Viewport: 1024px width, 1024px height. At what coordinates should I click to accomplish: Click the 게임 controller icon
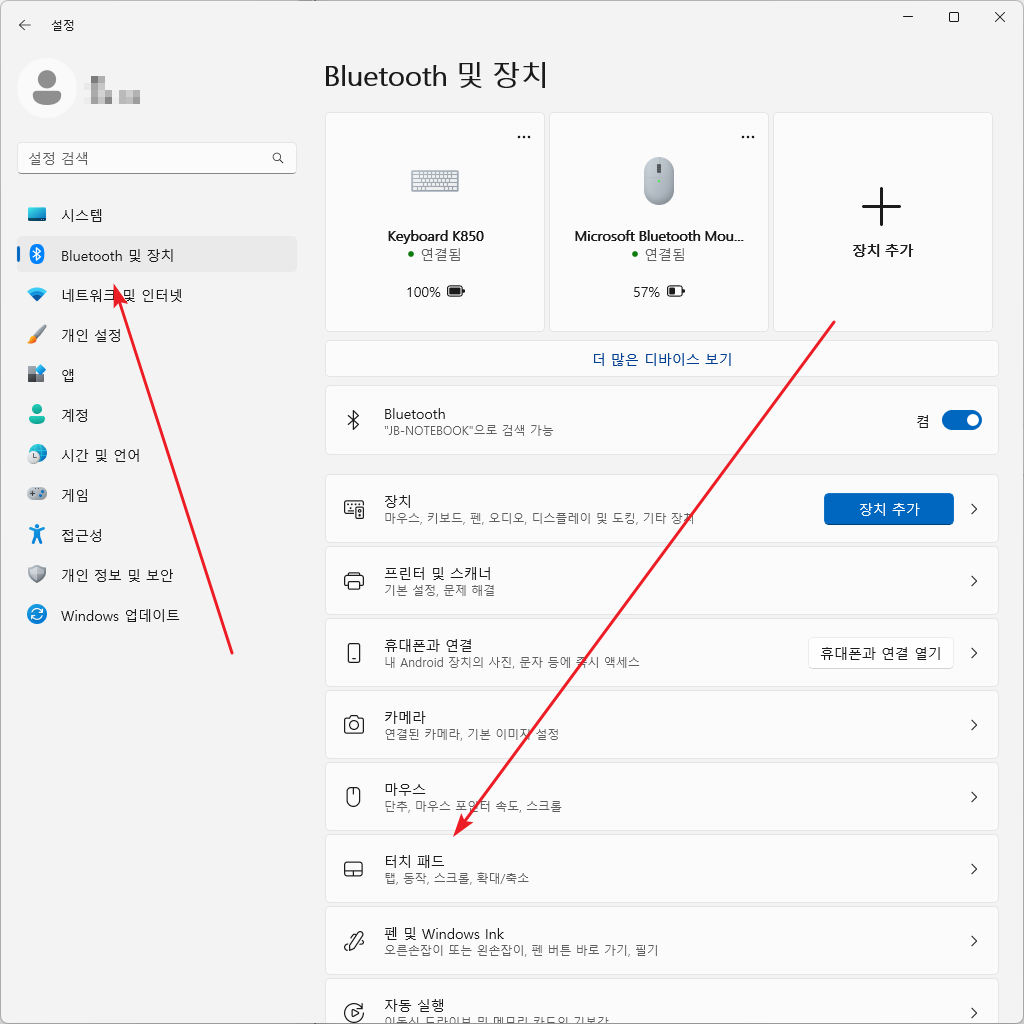37,494
